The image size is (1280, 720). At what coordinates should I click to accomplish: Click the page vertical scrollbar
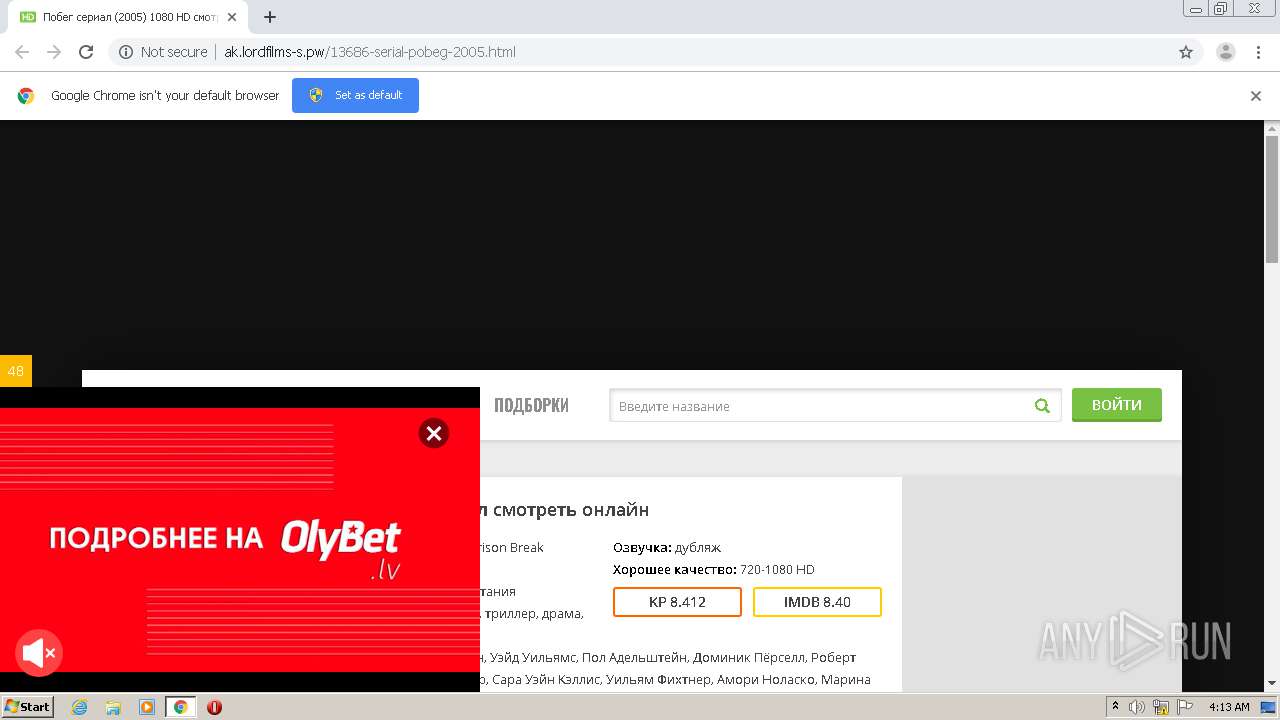(1272, 200)
